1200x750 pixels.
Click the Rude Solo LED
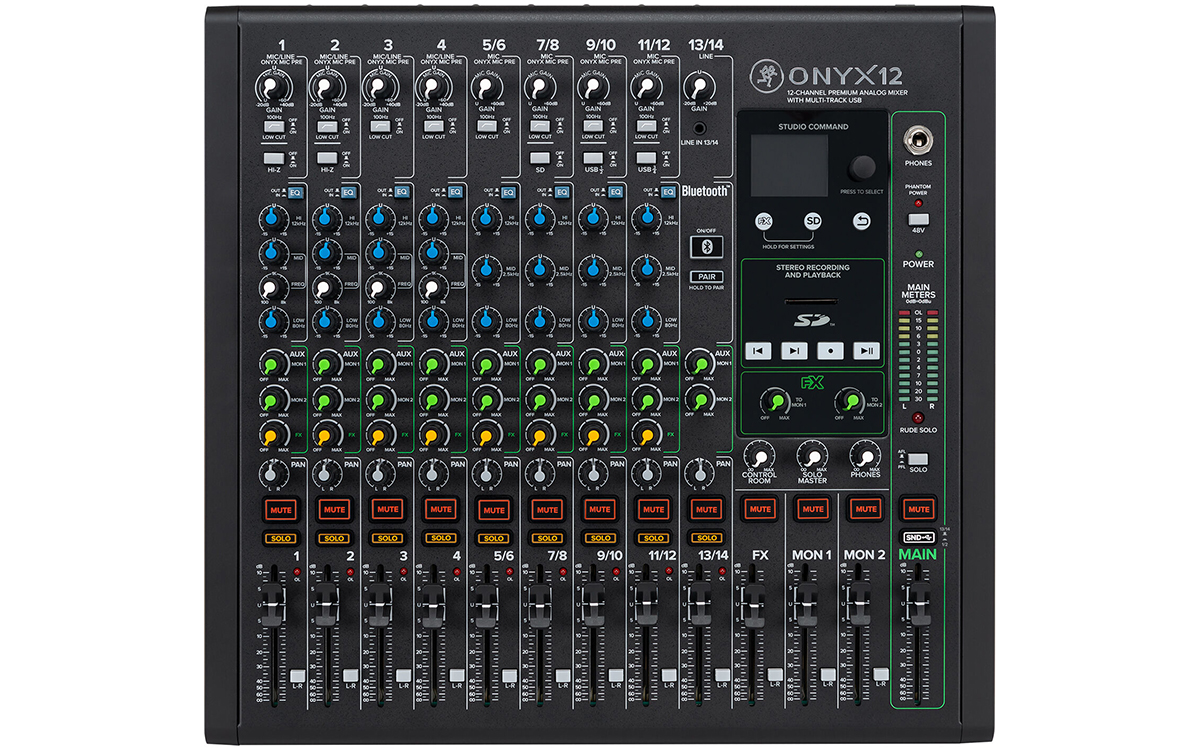pyautogui.click(x=918, y=416)
